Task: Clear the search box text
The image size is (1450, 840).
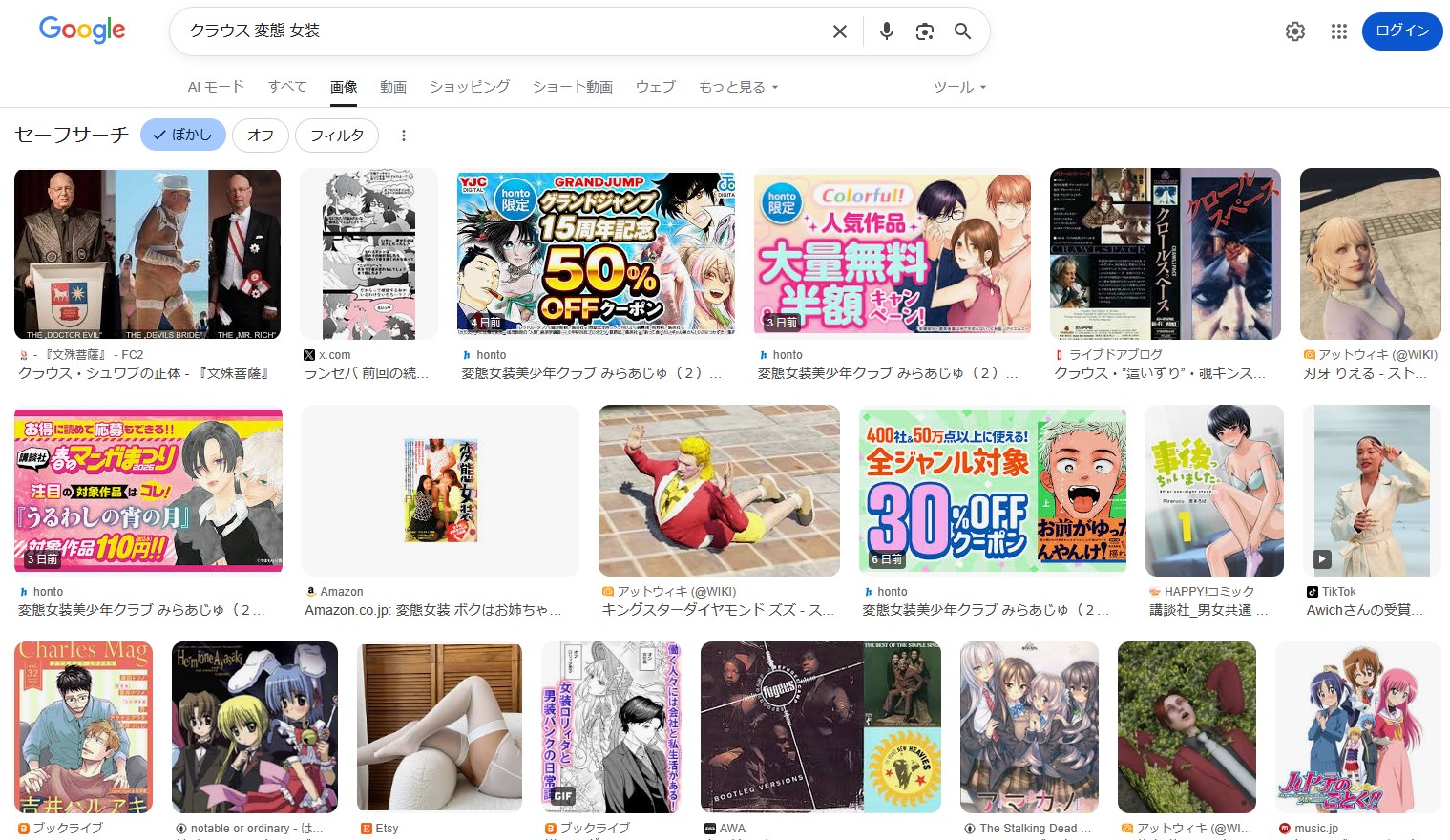Action: pyautogui.click(x=839, y=31)
